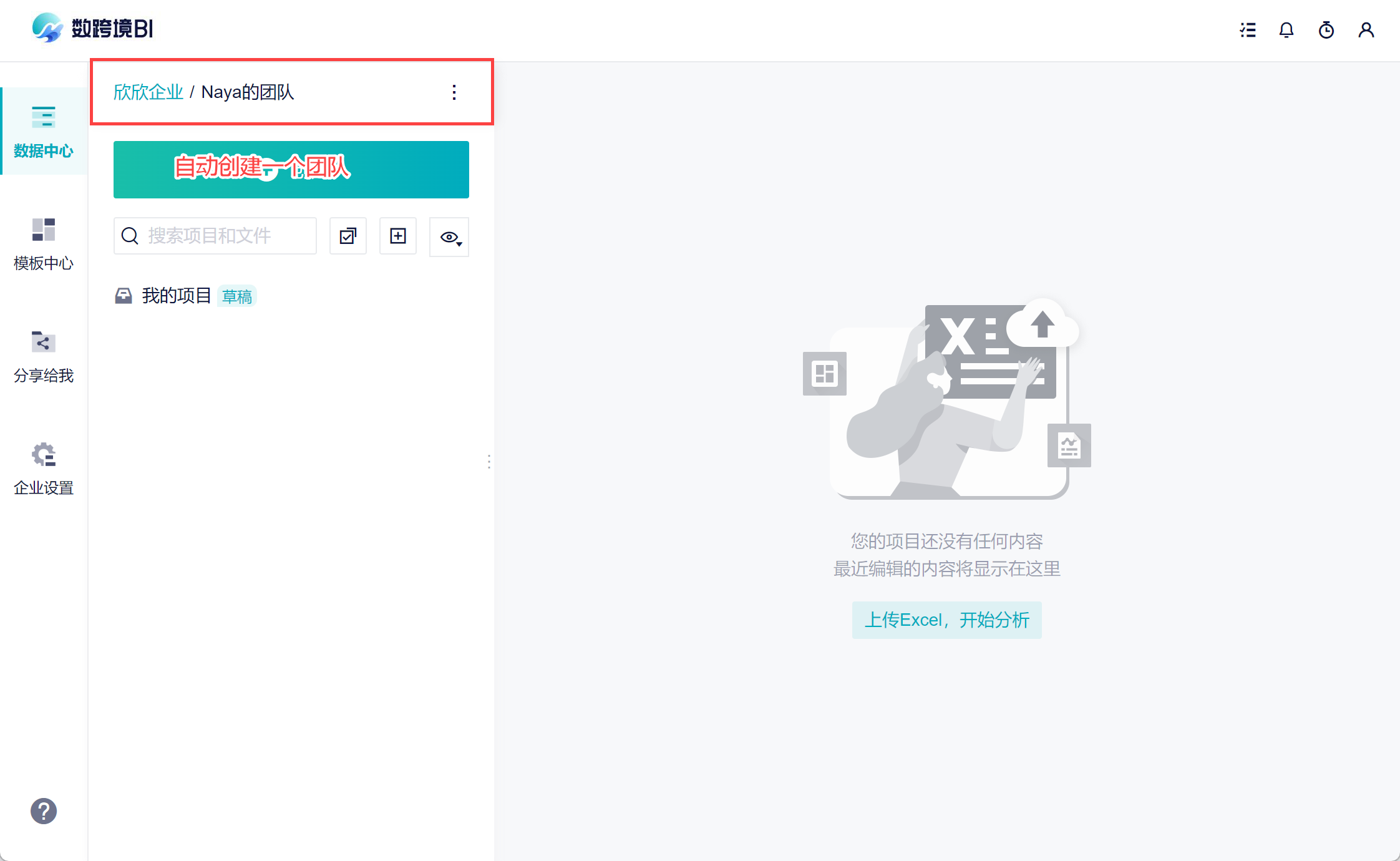Viewport: 1400px width, 861px height.
Task: Toggle multi-select checkbox mode icon
Action: pyautogui.click(x=348, y=236)
